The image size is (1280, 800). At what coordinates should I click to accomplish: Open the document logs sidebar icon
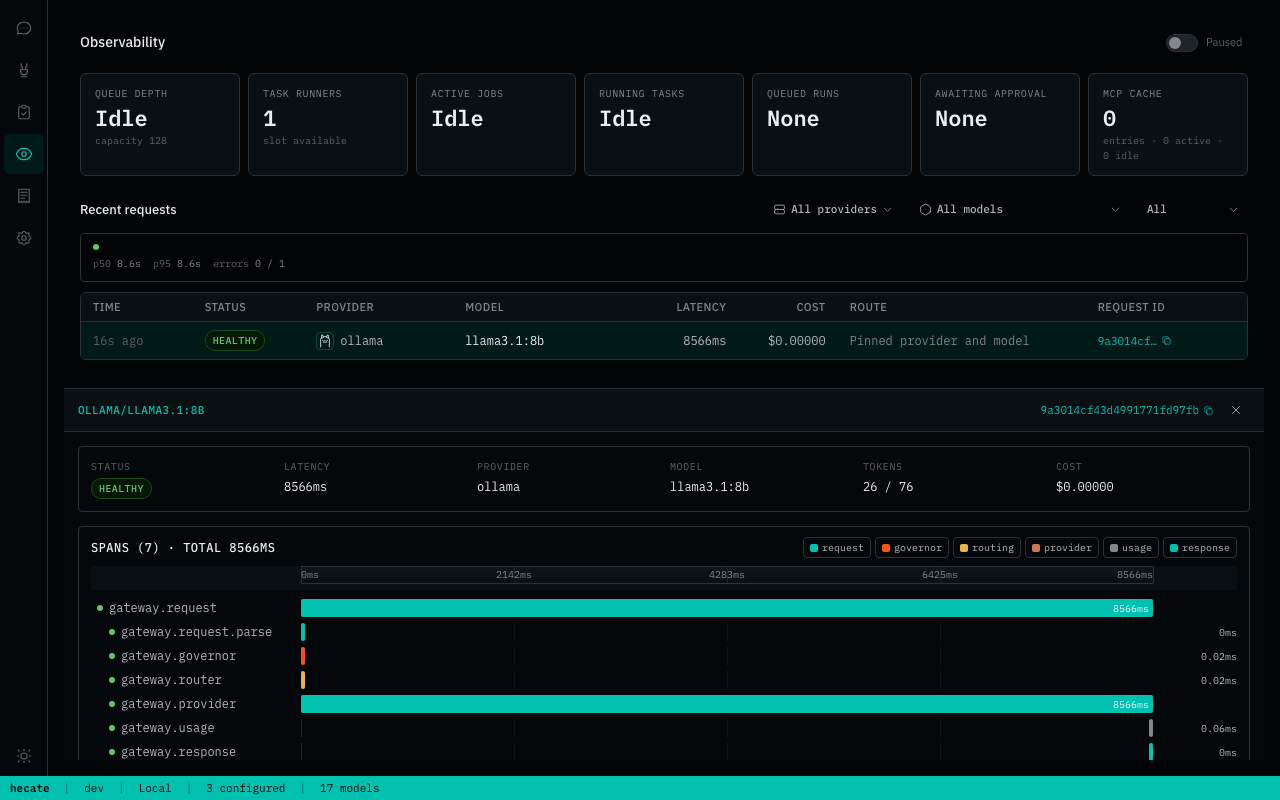tap(24, 196)
